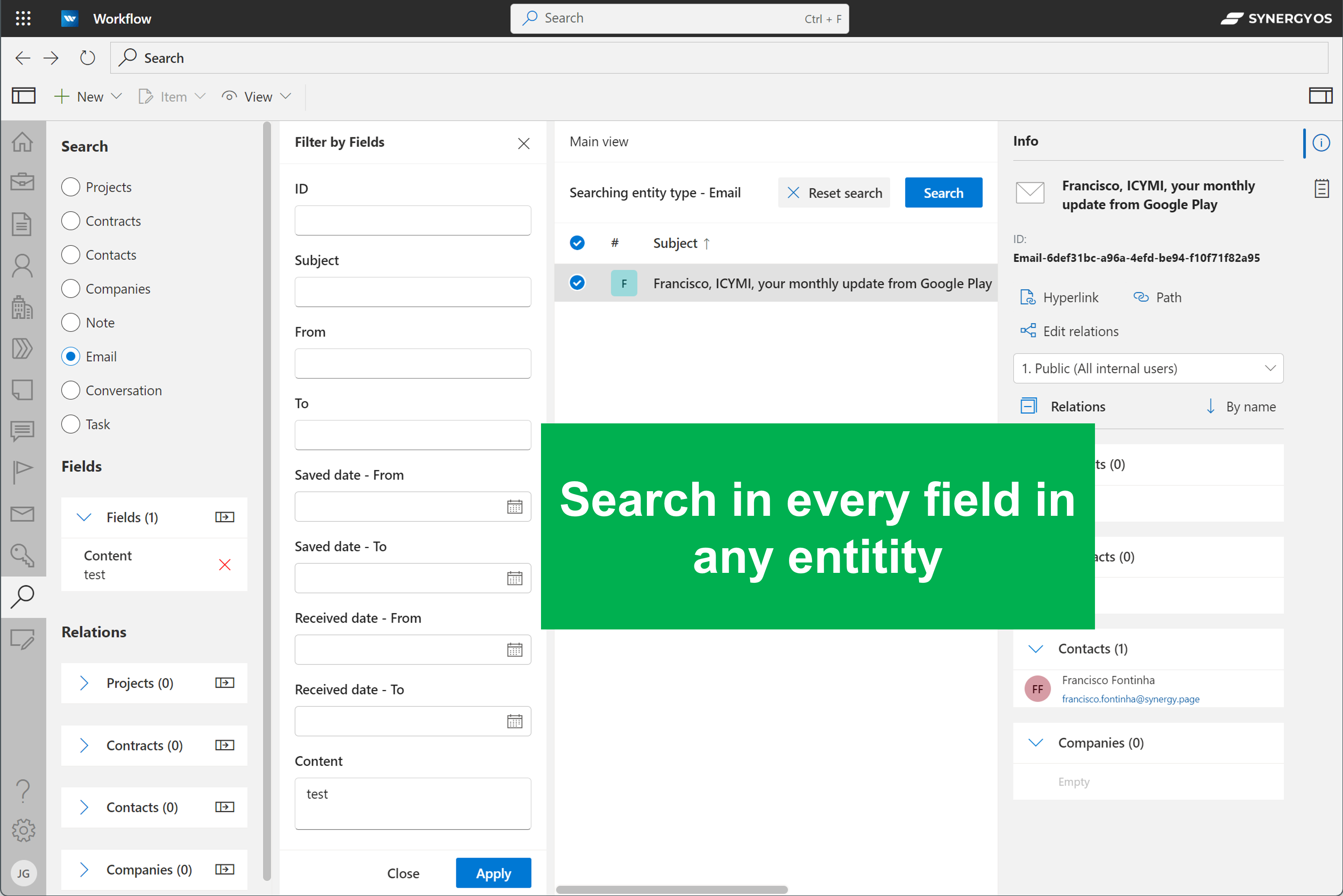Expand the Companies (0) relations
The image size is (1343, 896).
click(83, 869)
